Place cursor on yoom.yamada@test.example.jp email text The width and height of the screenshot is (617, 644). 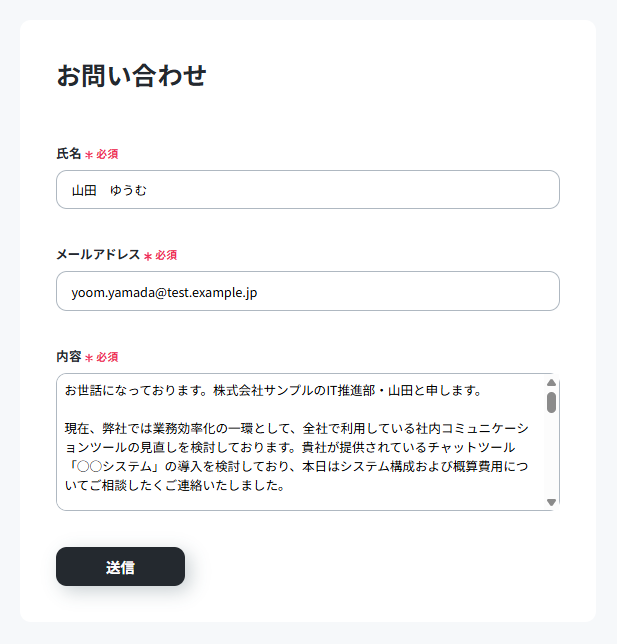164,293
